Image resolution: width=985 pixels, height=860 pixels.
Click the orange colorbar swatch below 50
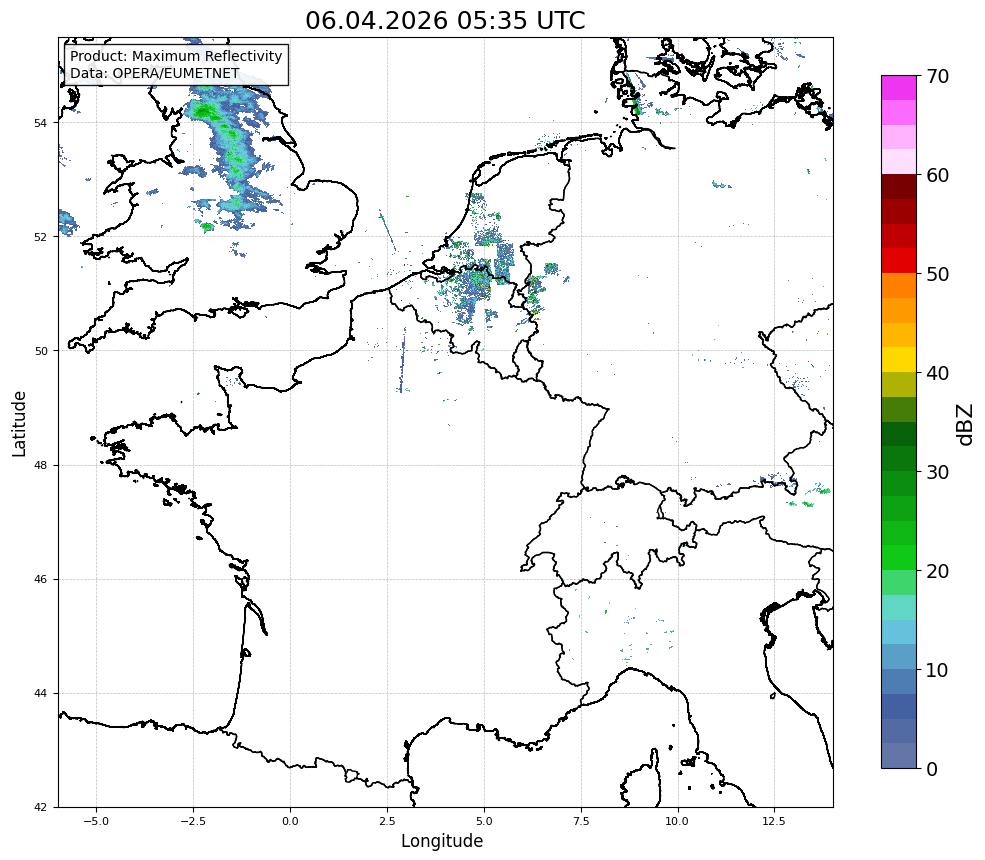pyautogui.click(x=899, y=286)
